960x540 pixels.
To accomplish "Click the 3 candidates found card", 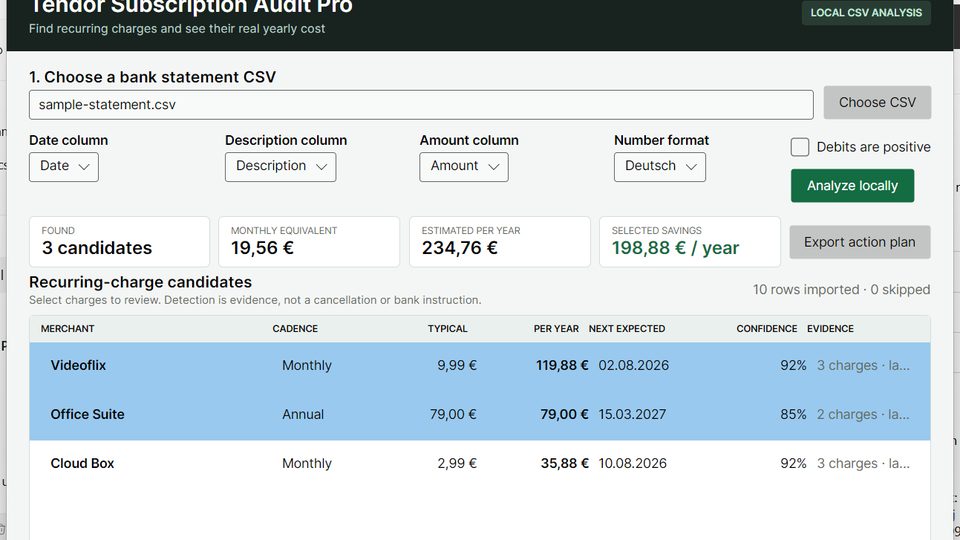I will [119, 242].
